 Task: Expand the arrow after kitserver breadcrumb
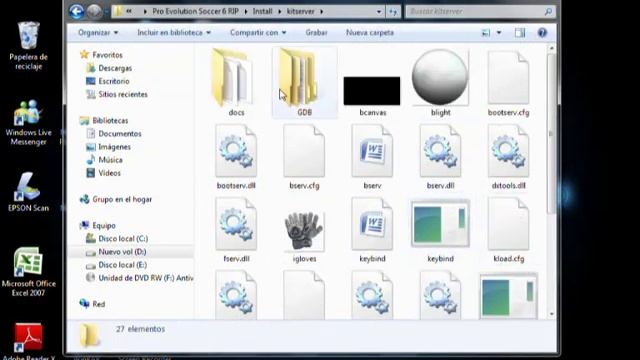[x=322, y=11]
